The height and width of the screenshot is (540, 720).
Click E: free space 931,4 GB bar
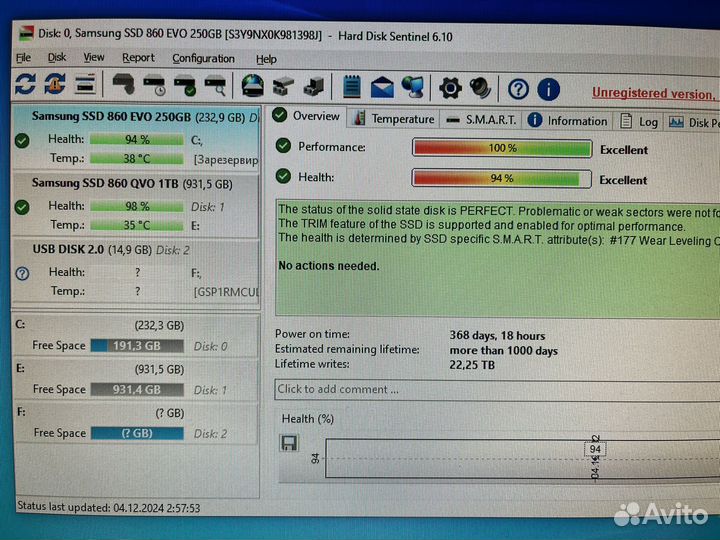(137, 390)
